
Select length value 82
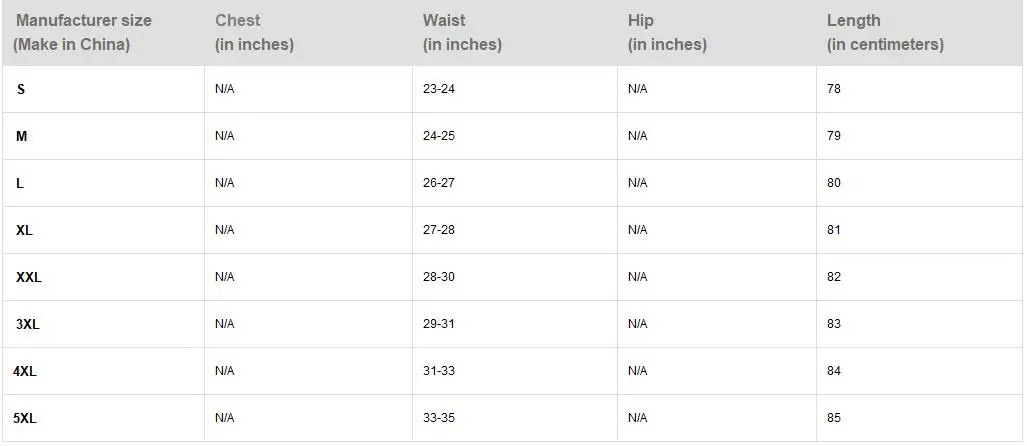coord(834,277)
